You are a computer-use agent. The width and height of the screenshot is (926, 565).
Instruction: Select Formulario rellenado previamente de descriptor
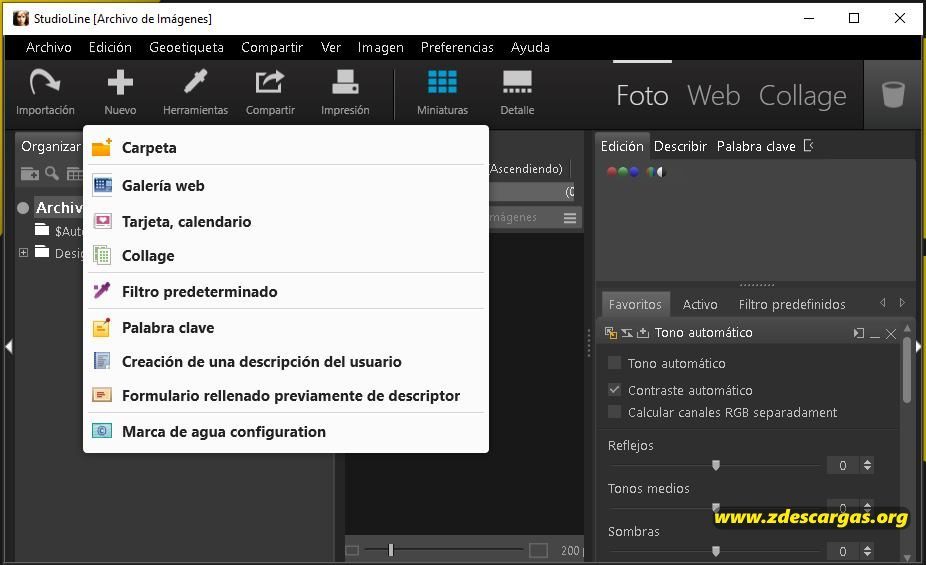(x=286, y=396)
